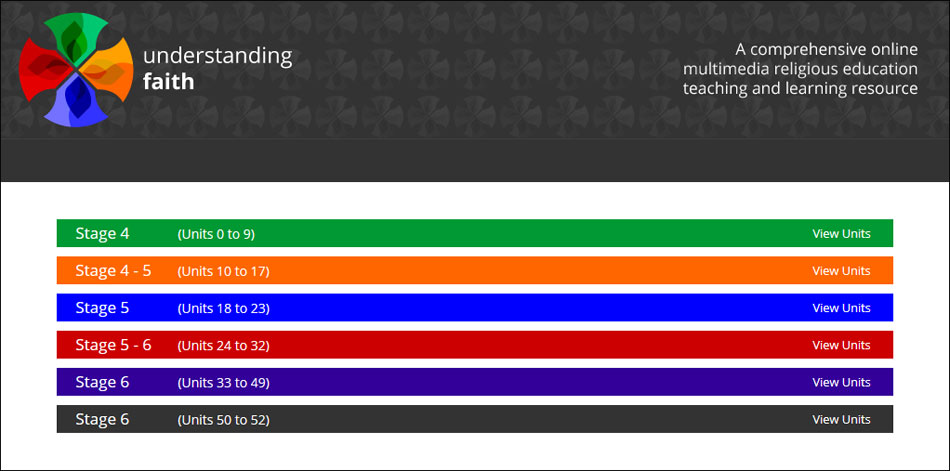View Units for Stage 5 blue bar
The image size is (950, 471).
coord(841,308)
